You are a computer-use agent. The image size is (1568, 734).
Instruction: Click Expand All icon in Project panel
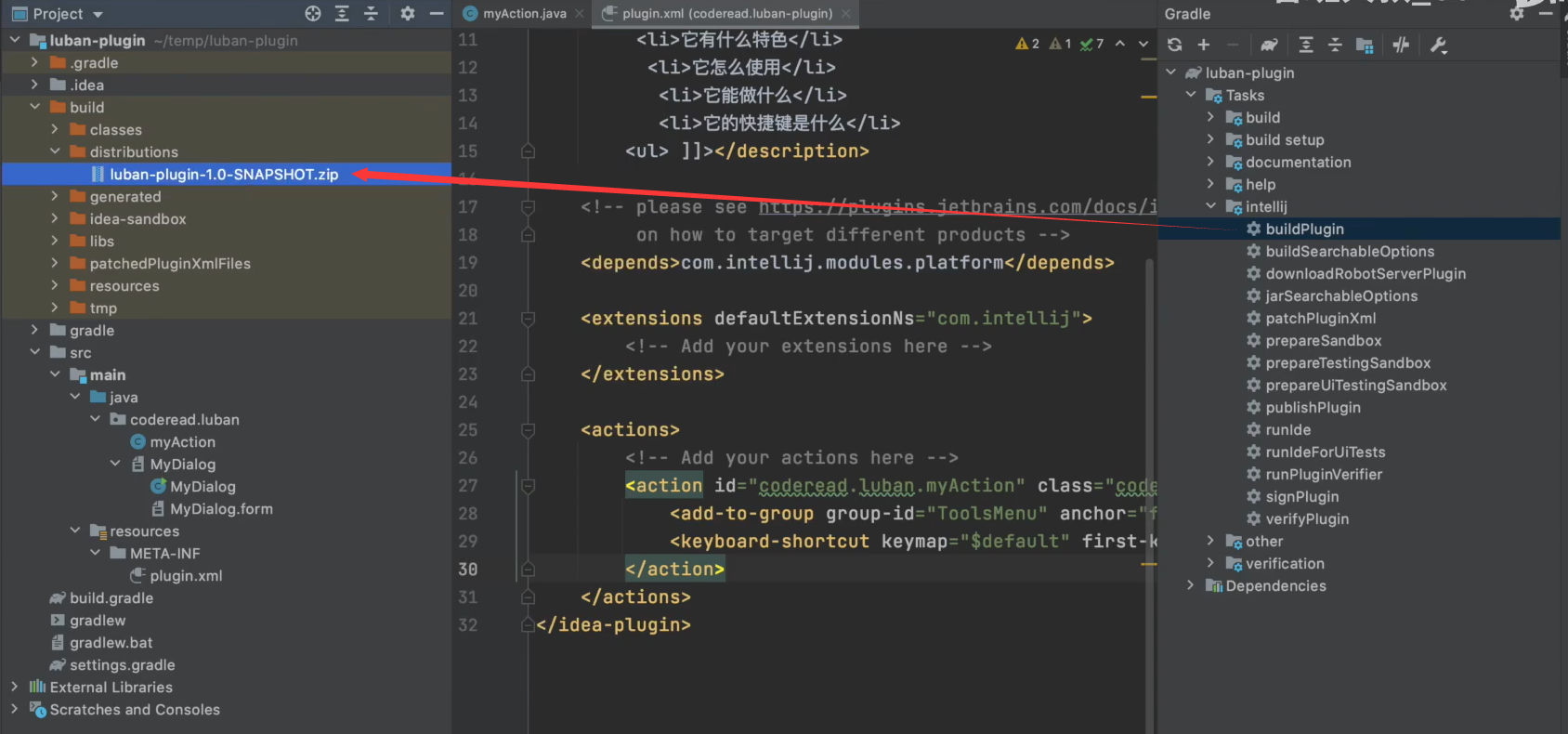point(342,13)
